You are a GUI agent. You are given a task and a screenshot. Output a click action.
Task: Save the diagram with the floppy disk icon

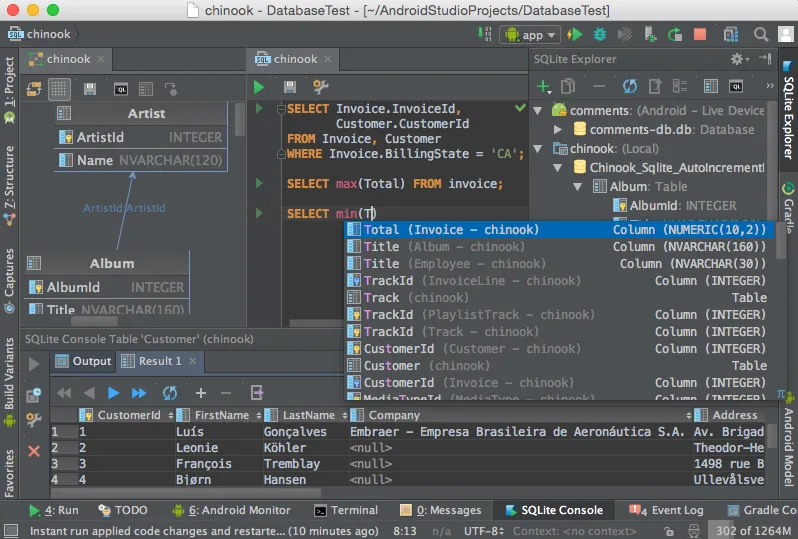pos(90,90)
